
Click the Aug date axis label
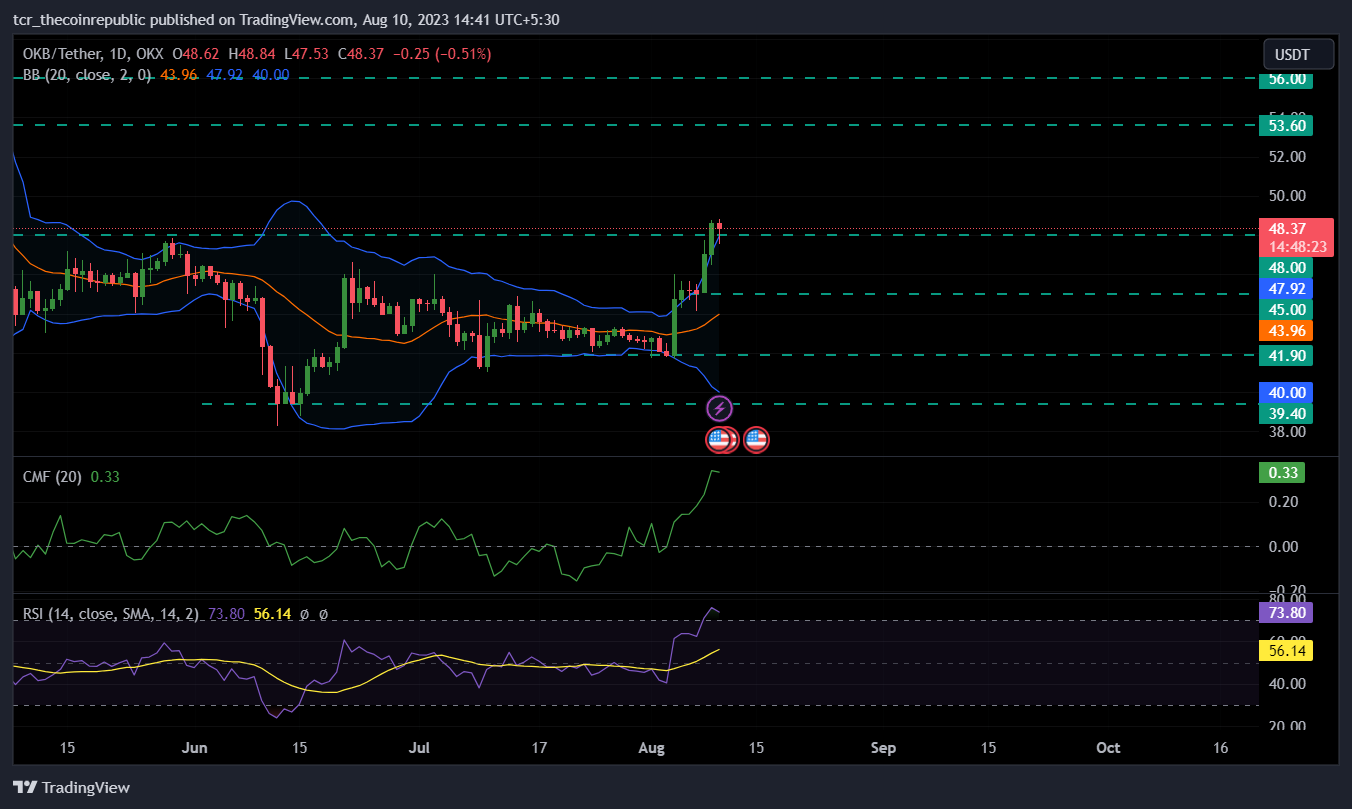pyautogui.click(x=651, y=747)
